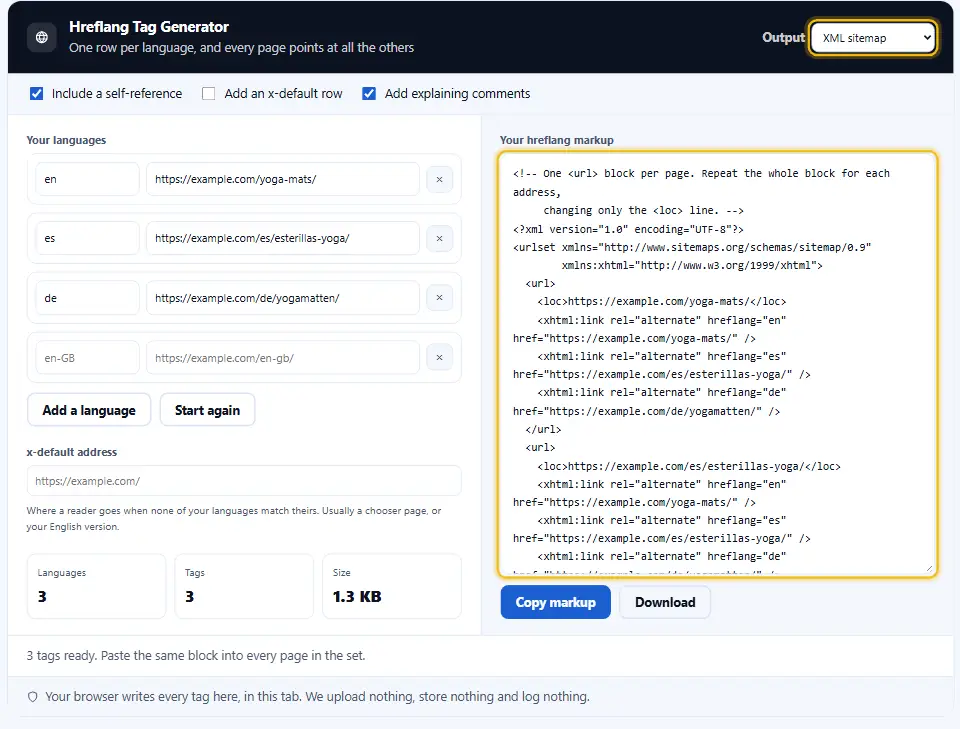Click the Add an x-default row label
The image size is (960, 729).
click(283, 94)
